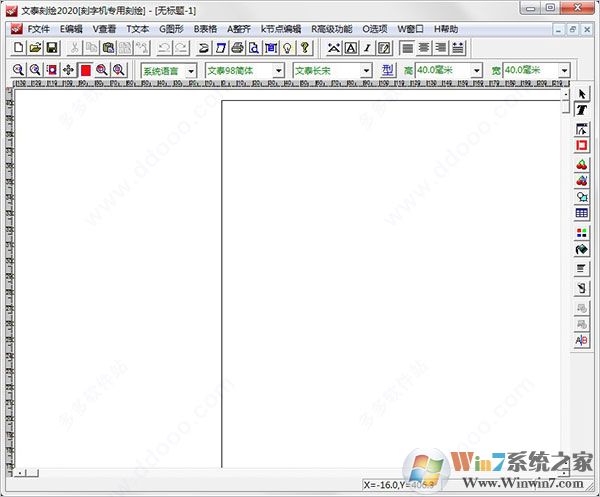Toggle italic with the slanted I button
Image resolution: width=600 pixels, height=497 pixels.
click(368, 48)
